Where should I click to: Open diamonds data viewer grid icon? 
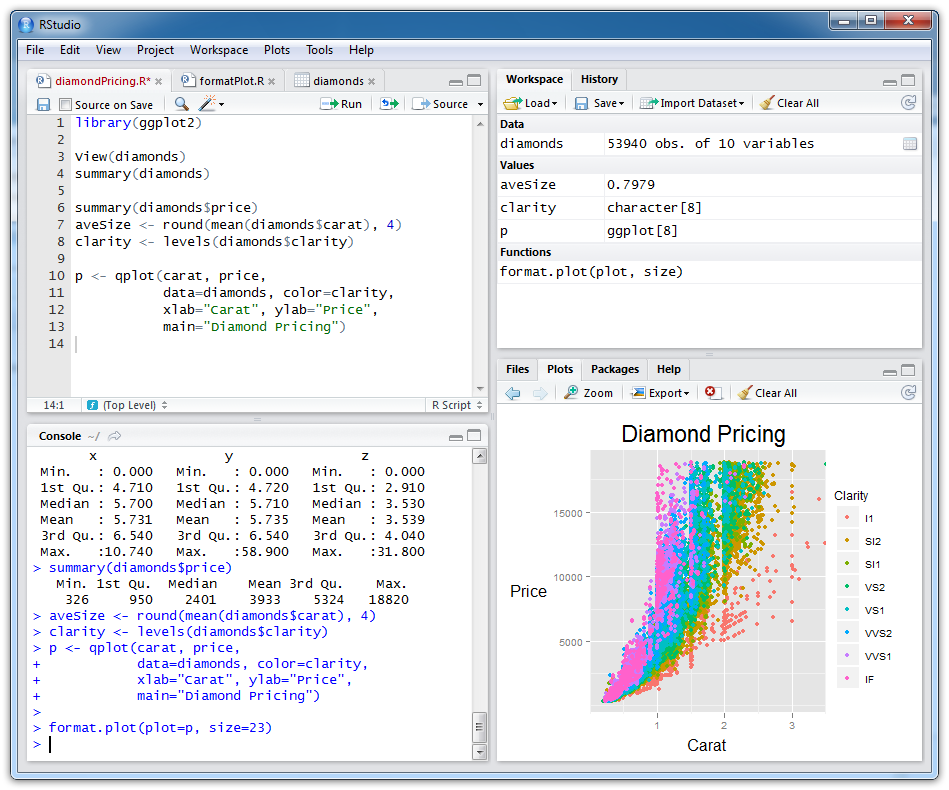(x=909, y=144)
